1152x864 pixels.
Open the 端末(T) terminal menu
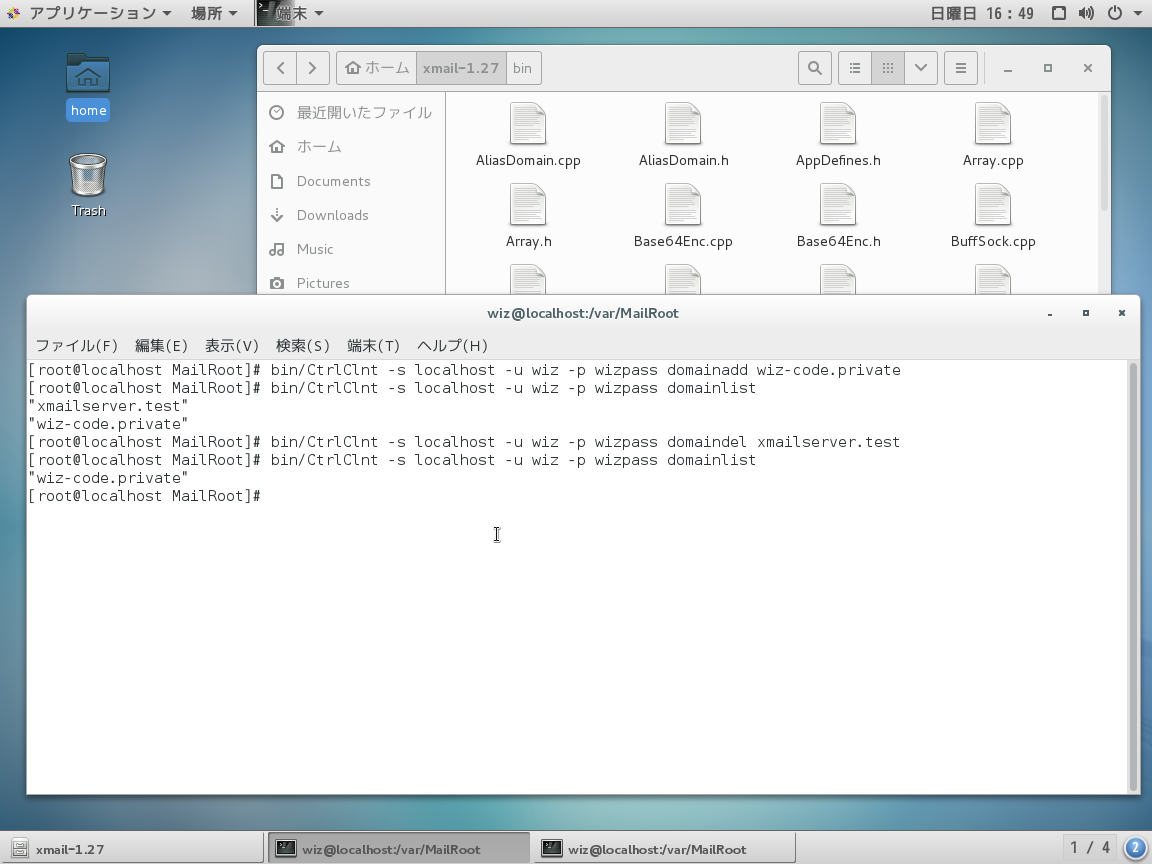click(x=373, y=346)
